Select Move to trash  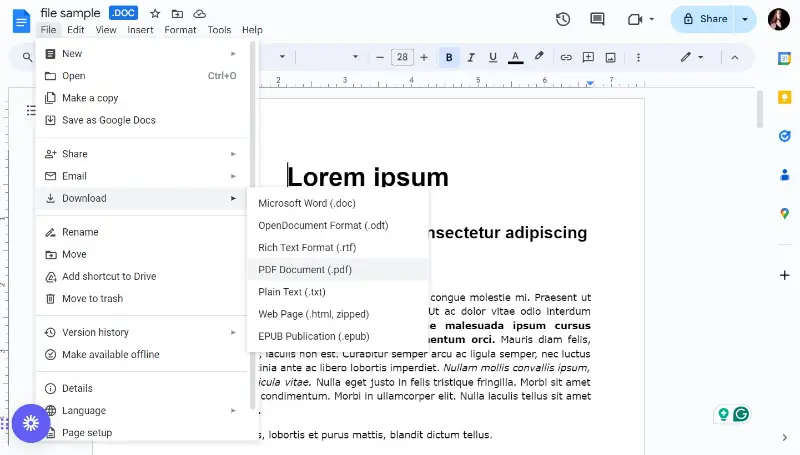pyautogui.click(x=143, y=299)
